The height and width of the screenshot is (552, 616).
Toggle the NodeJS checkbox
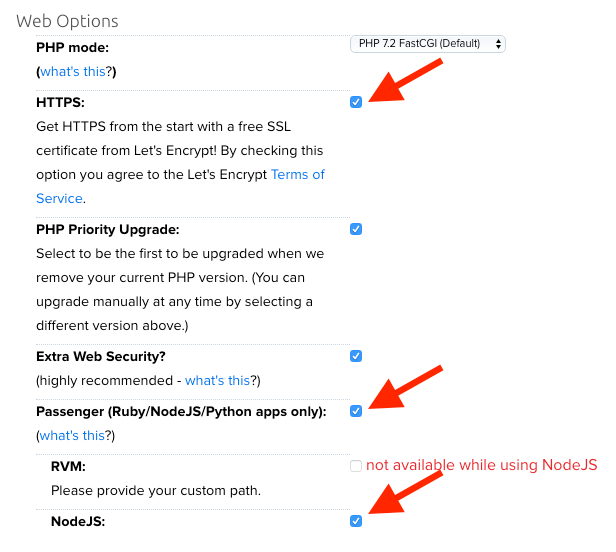356,521
